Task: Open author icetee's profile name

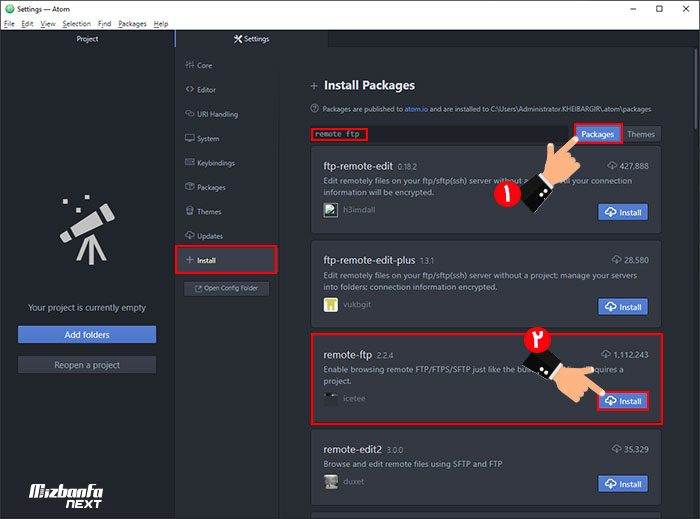Action: (354, 399)
